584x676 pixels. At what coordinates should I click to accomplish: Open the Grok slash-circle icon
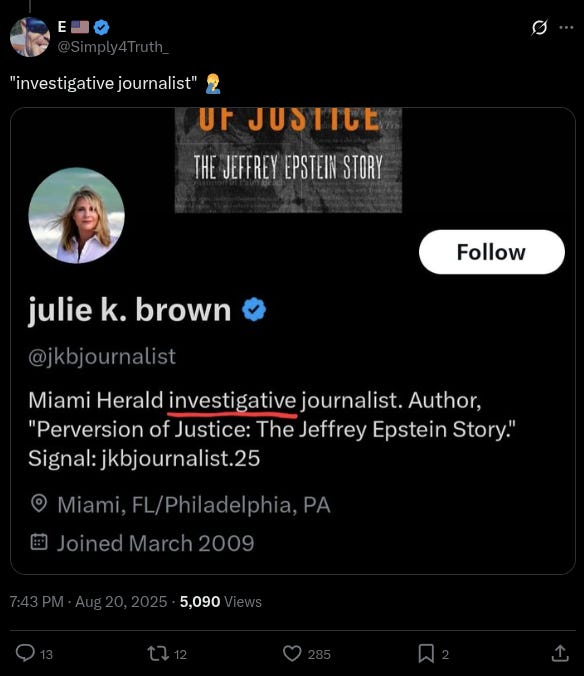pos(539,28)
